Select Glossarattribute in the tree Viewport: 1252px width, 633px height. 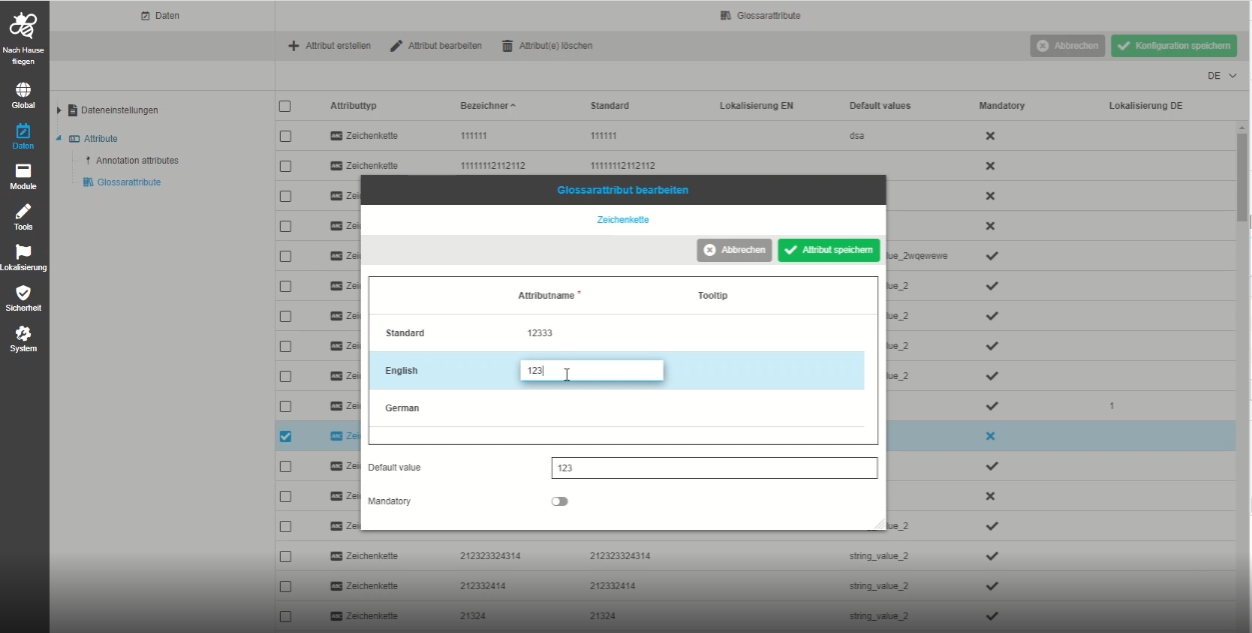[129, 182]
